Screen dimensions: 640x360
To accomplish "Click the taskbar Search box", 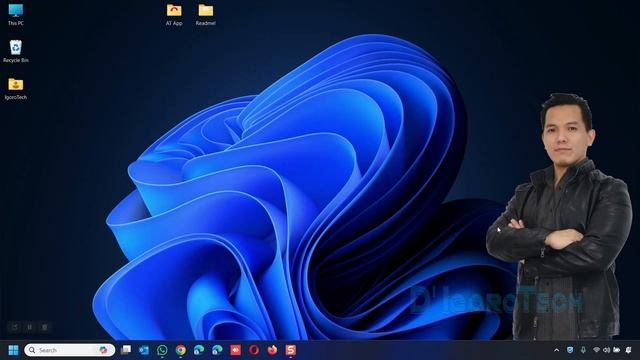I will pyautogui.click(x=69, y=350).
